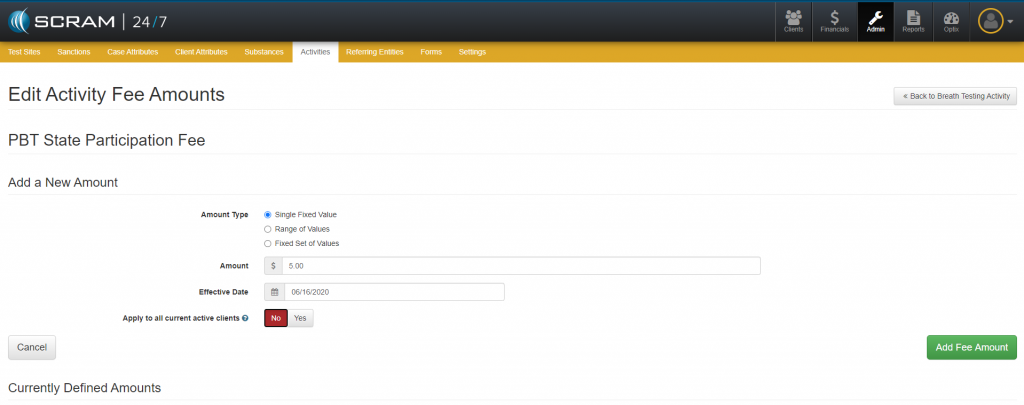Go to the Referring Entities tab
This screenshot has height=405, width=1024.
tap(375, 52)
